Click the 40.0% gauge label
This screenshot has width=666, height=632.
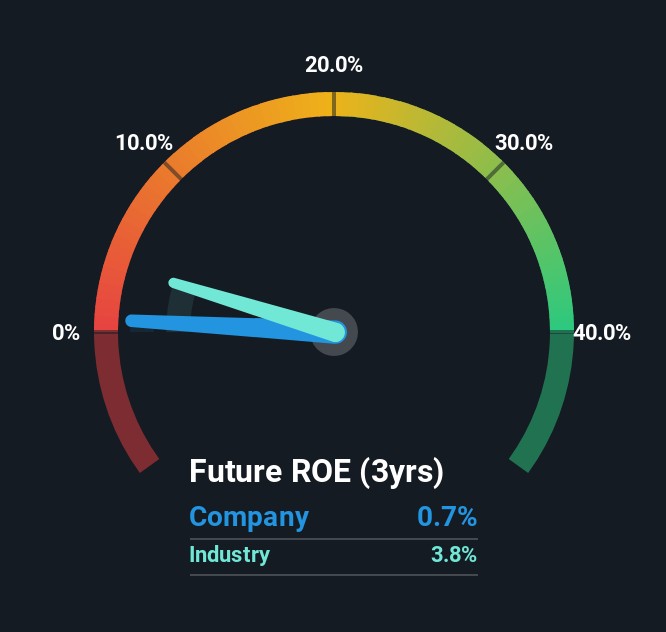[602, 333]
